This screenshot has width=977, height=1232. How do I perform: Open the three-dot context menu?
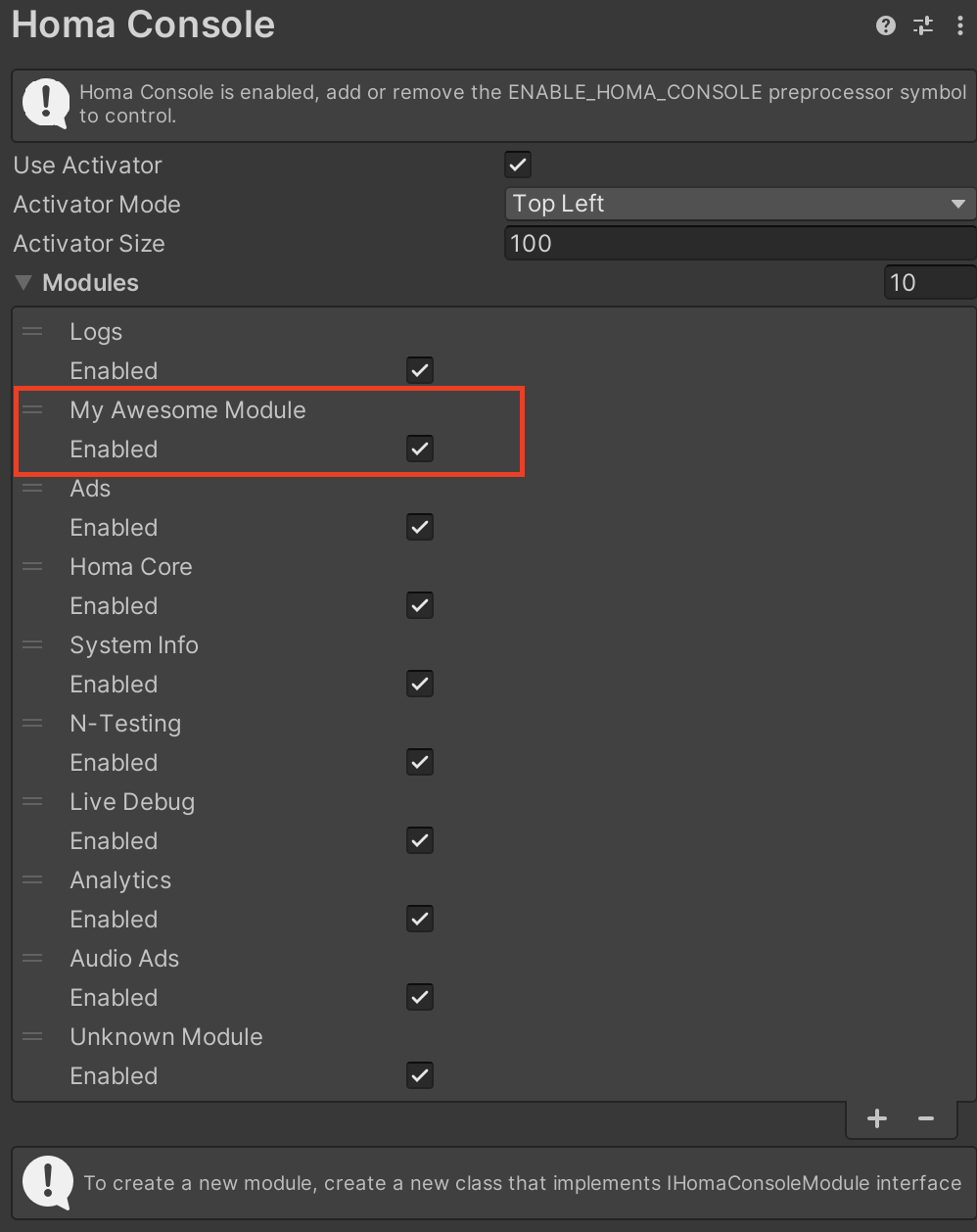[x=959, y=26]
